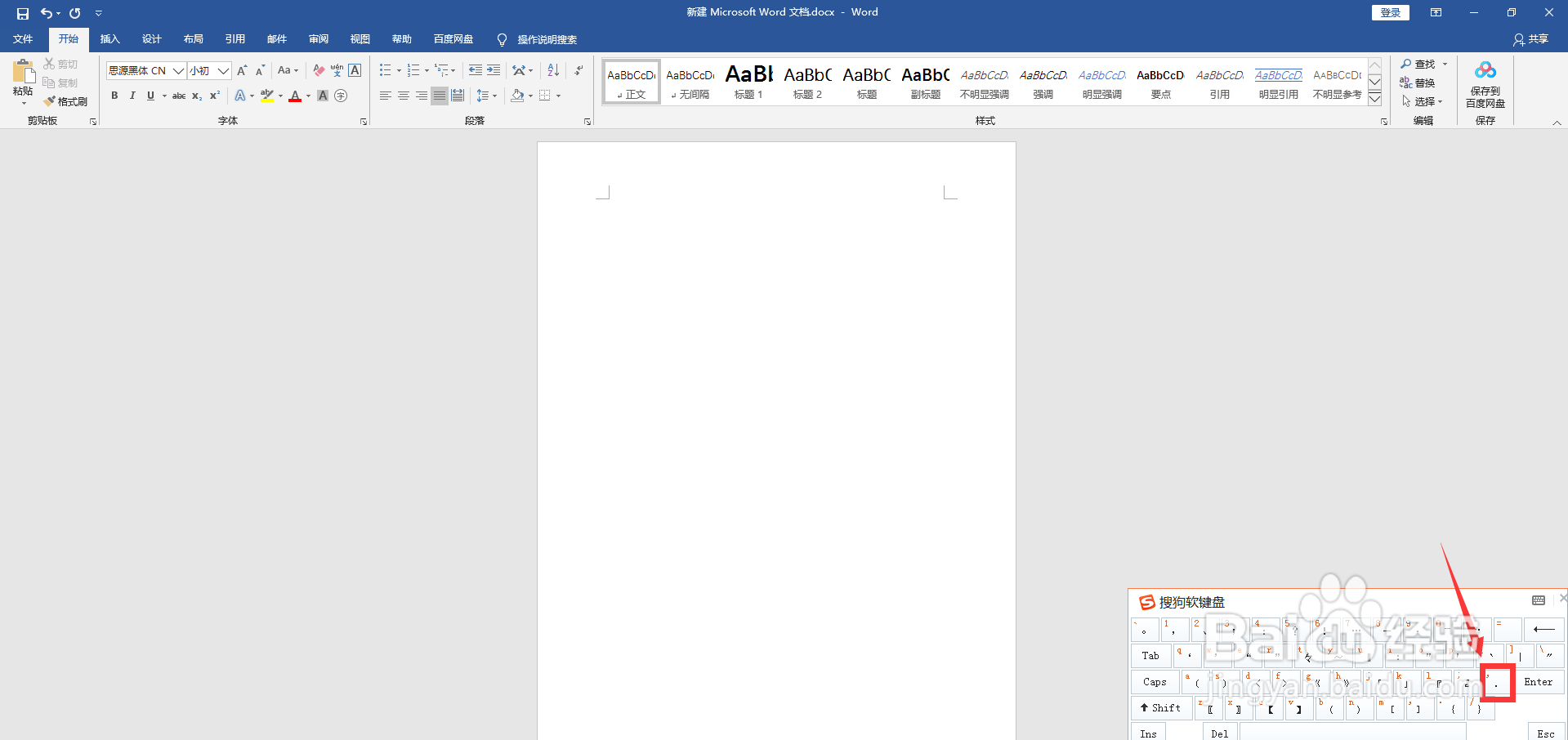1568x740 pixels.
Task: Increase font size with the larger A icon
Action: pyautogui.click(x=242, y=71)
